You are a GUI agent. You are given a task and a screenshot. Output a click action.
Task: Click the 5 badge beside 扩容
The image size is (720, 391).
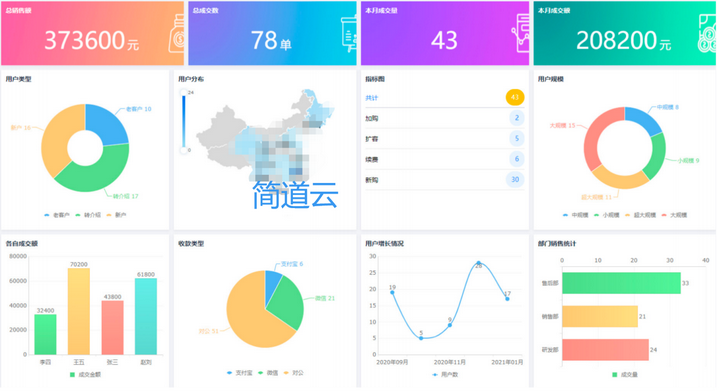517,138
